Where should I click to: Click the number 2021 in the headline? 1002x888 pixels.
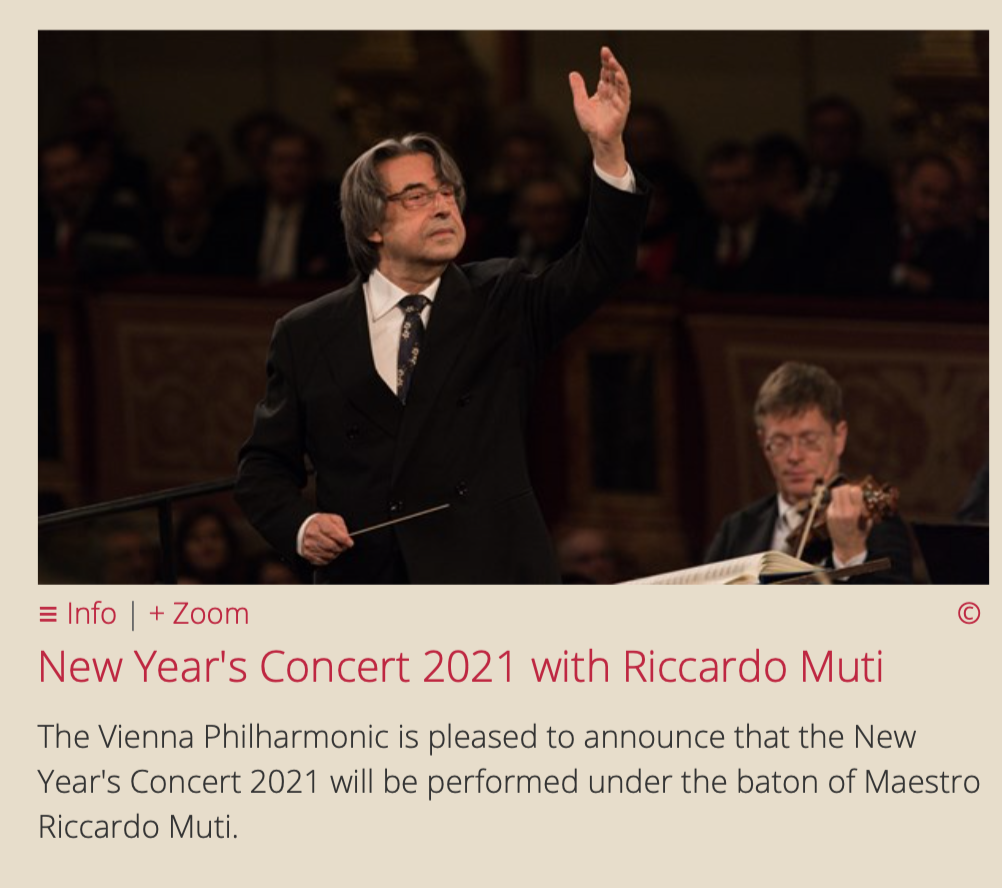468,667
